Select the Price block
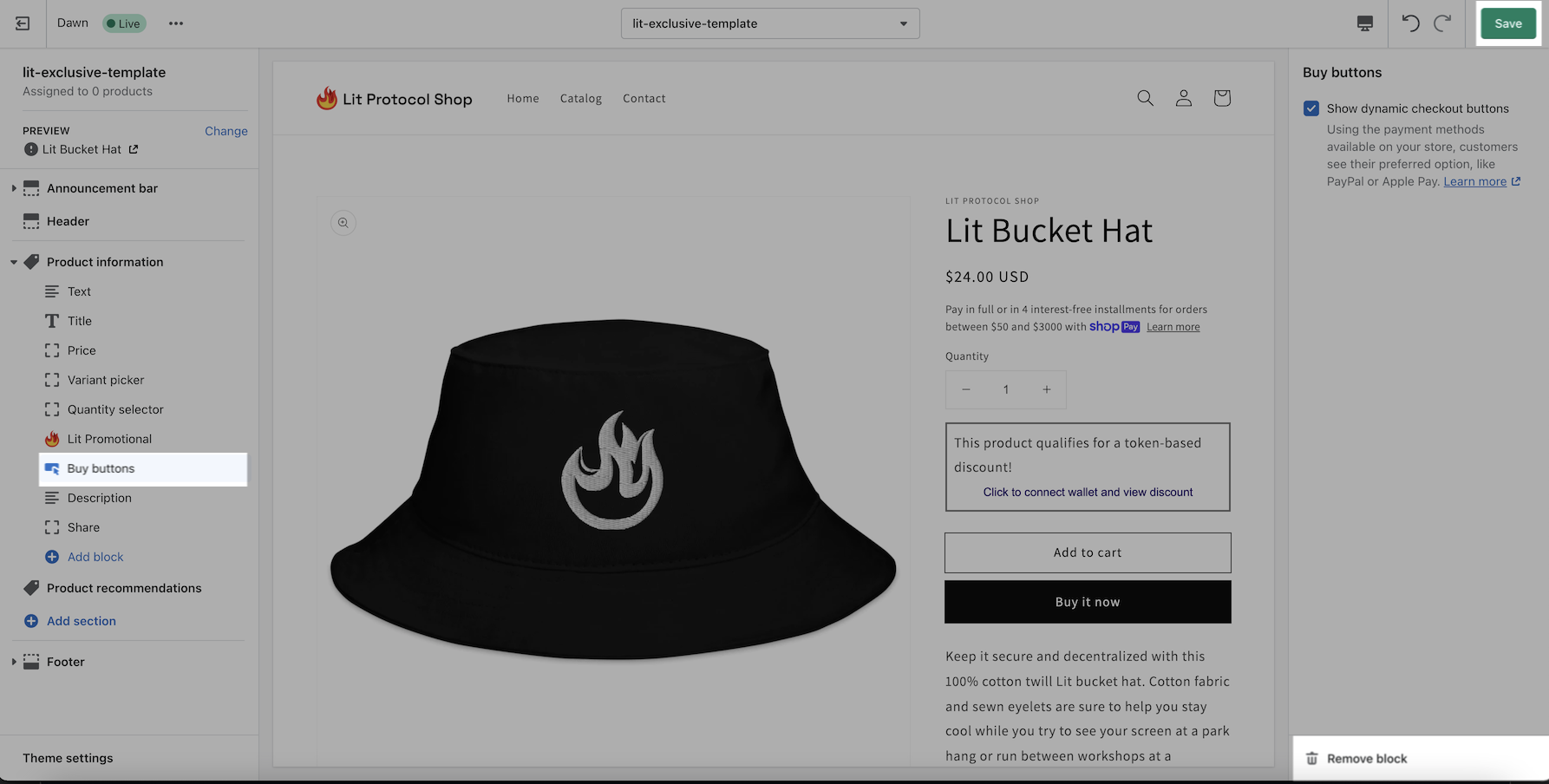 coord(82,350)
